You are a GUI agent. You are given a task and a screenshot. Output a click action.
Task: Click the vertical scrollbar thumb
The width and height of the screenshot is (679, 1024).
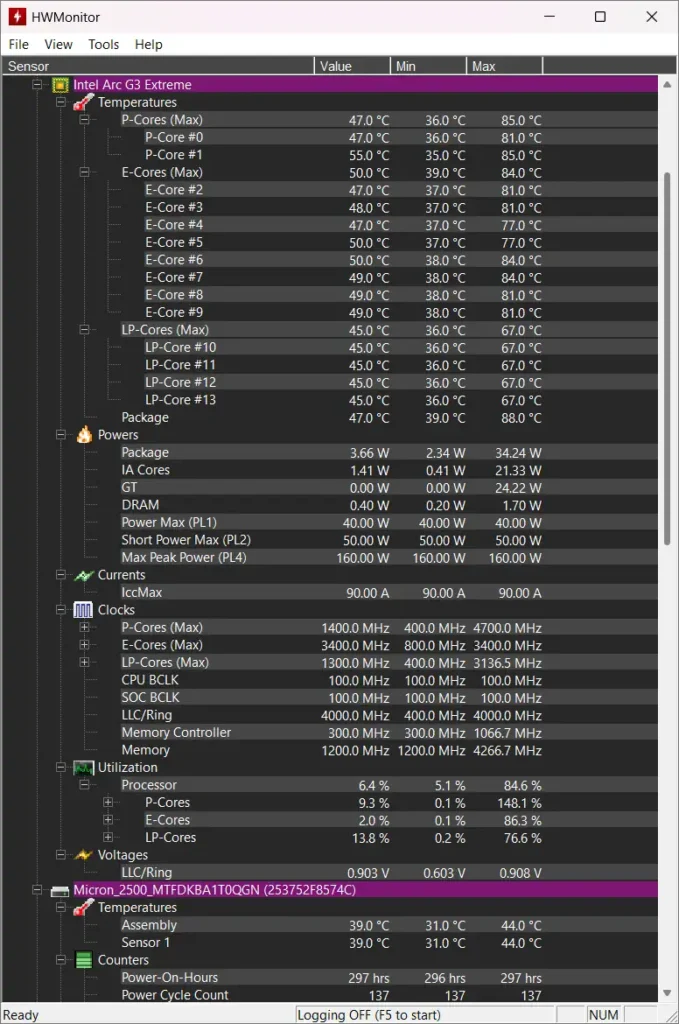pos(667,358)
